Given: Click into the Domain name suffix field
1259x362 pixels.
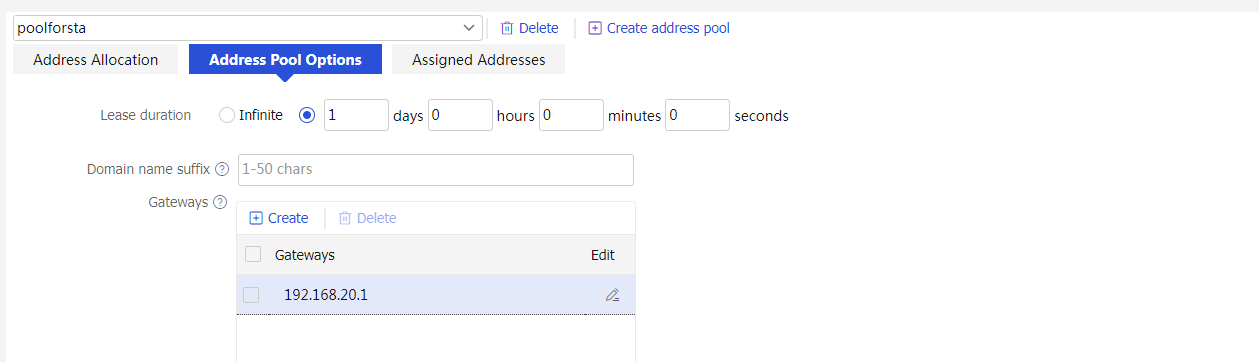Looking at the screenshot, I should click(x=436, y=170).
